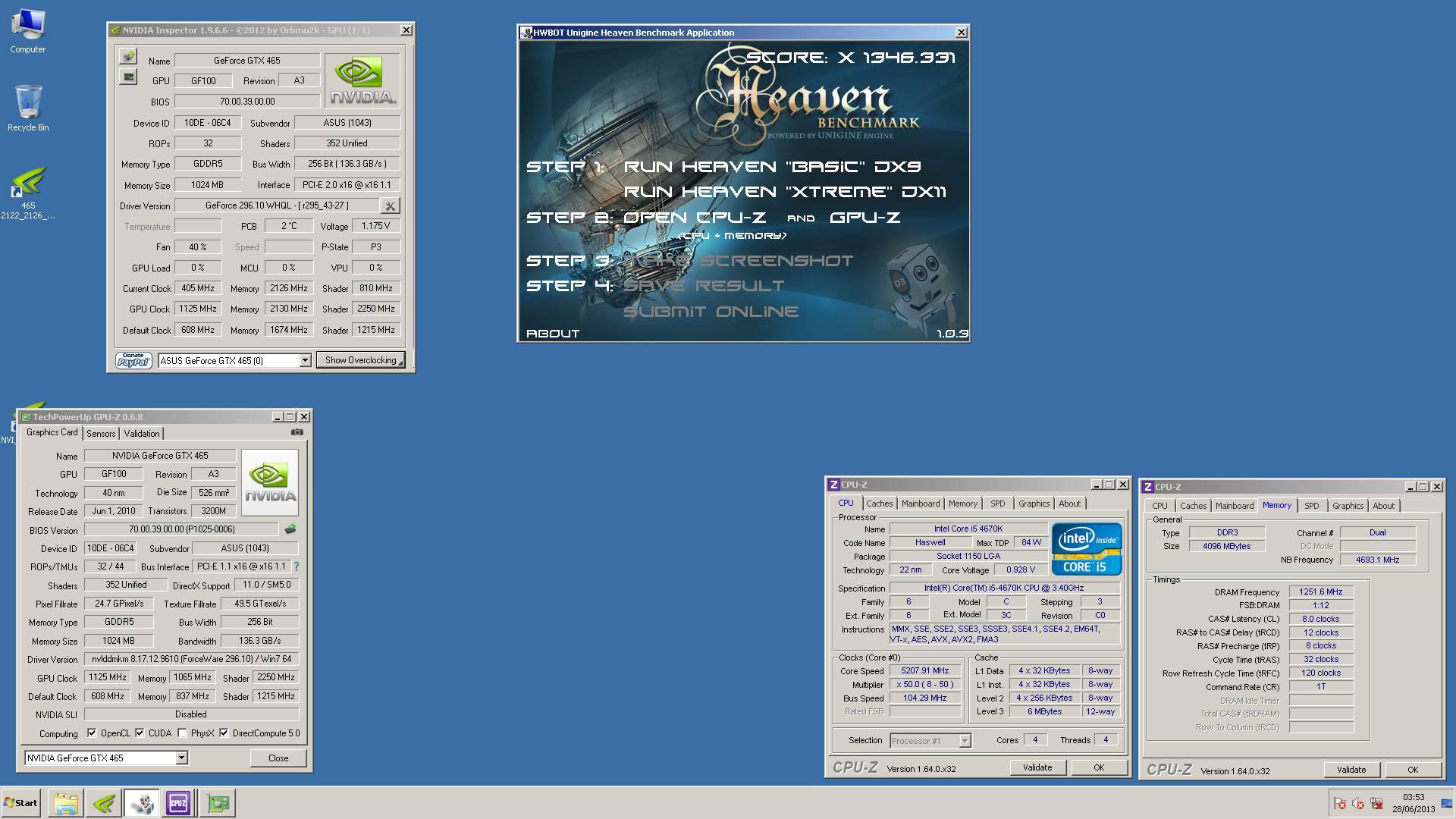1456x819 pixels.
Task: Click the BIOS save chip icon in GPU-Z
Action: click(x=290, y=529)
